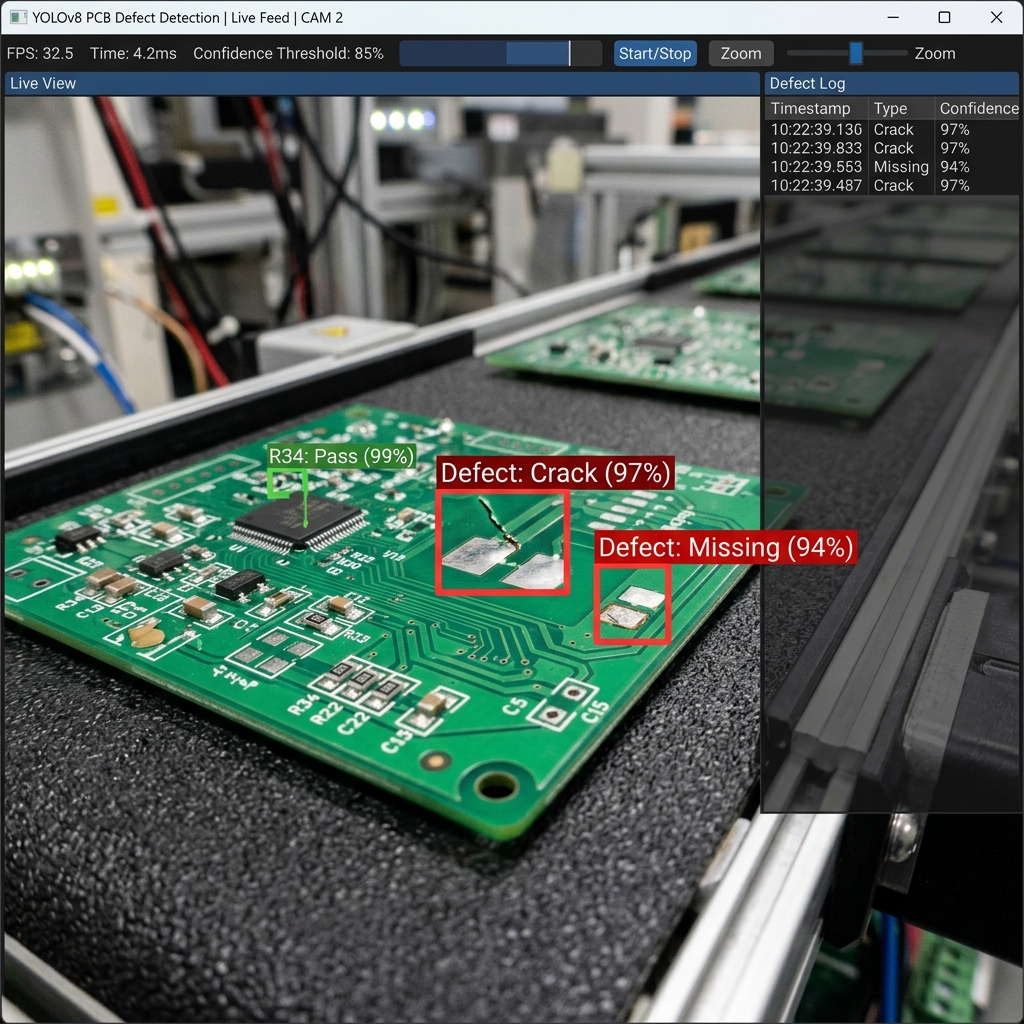
Task: Click the 'R34: Pass (99%)' label
Action: point(342,456)
